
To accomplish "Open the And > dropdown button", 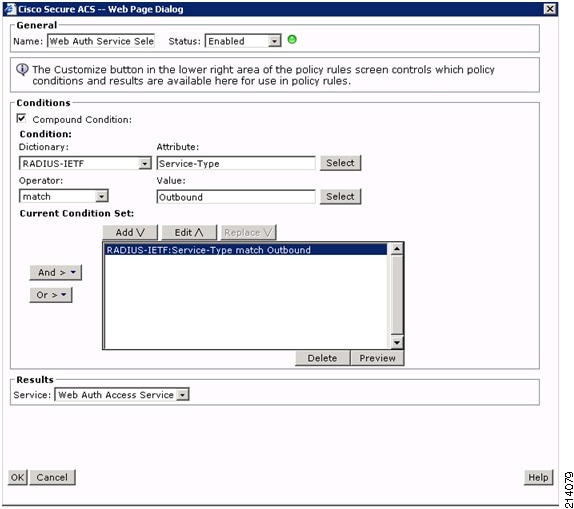I will (x=56, y=273).
